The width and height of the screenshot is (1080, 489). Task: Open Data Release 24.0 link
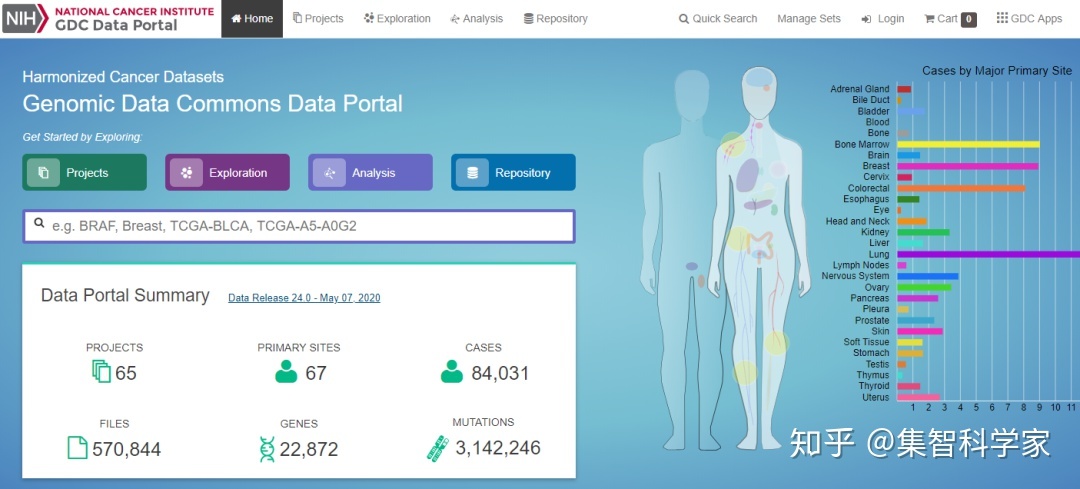click(304, 298)
